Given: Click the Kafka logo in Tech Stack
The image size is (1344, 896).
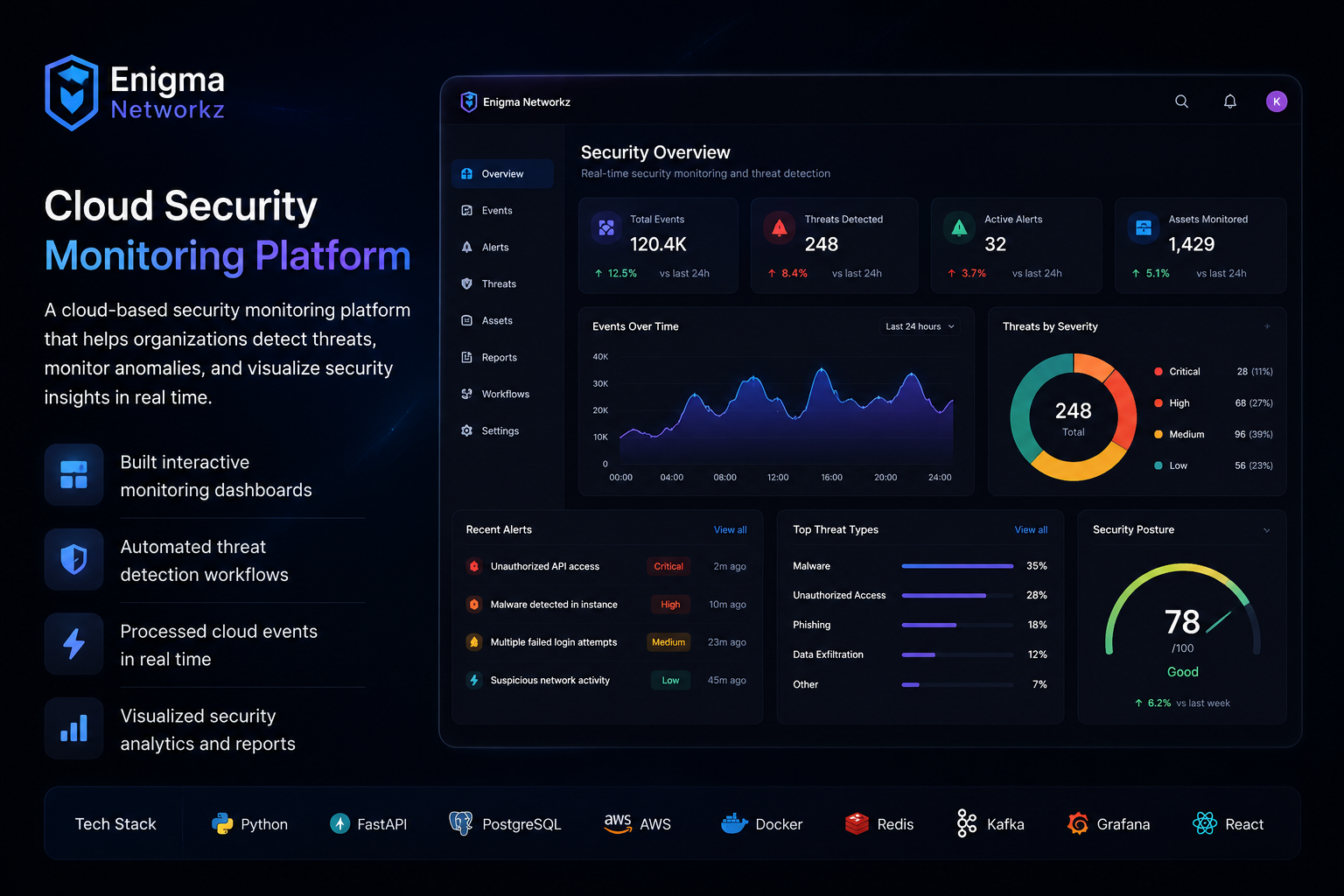Looking at the screenshot, I should [967, 823].
